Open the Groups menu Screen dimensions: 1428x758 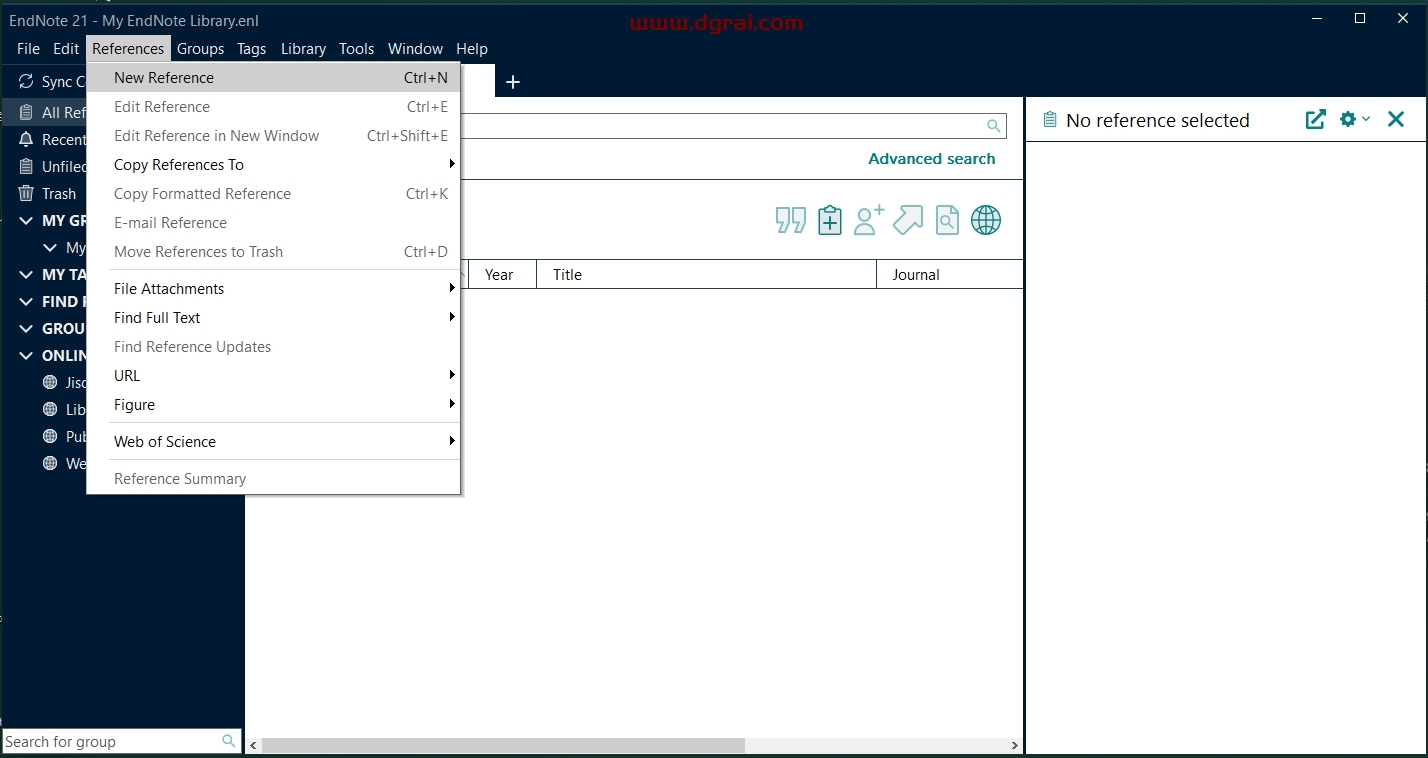(x=200, y=48)
